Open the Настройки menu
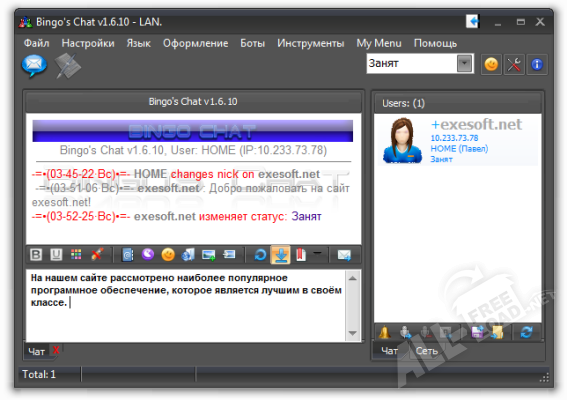This screenshot has width=567, height=400. (88, 43)
